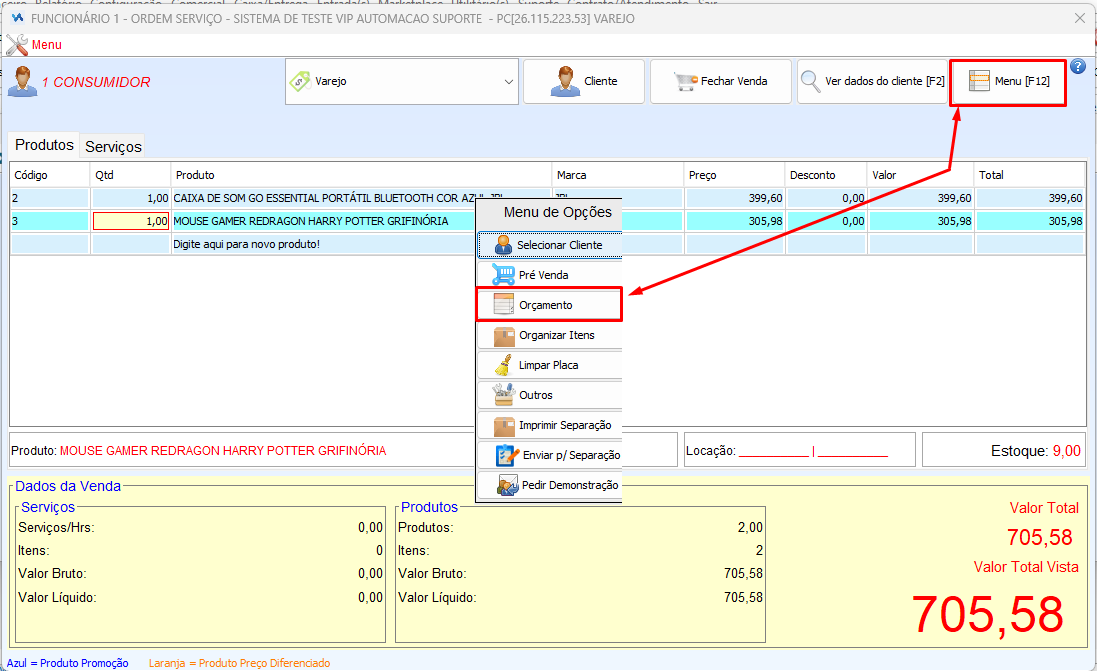Image resolution: width=1097 pixels, height=671 pixels.
Task: Click the wrench Menu icon at top-left
Action: point(17,45)
